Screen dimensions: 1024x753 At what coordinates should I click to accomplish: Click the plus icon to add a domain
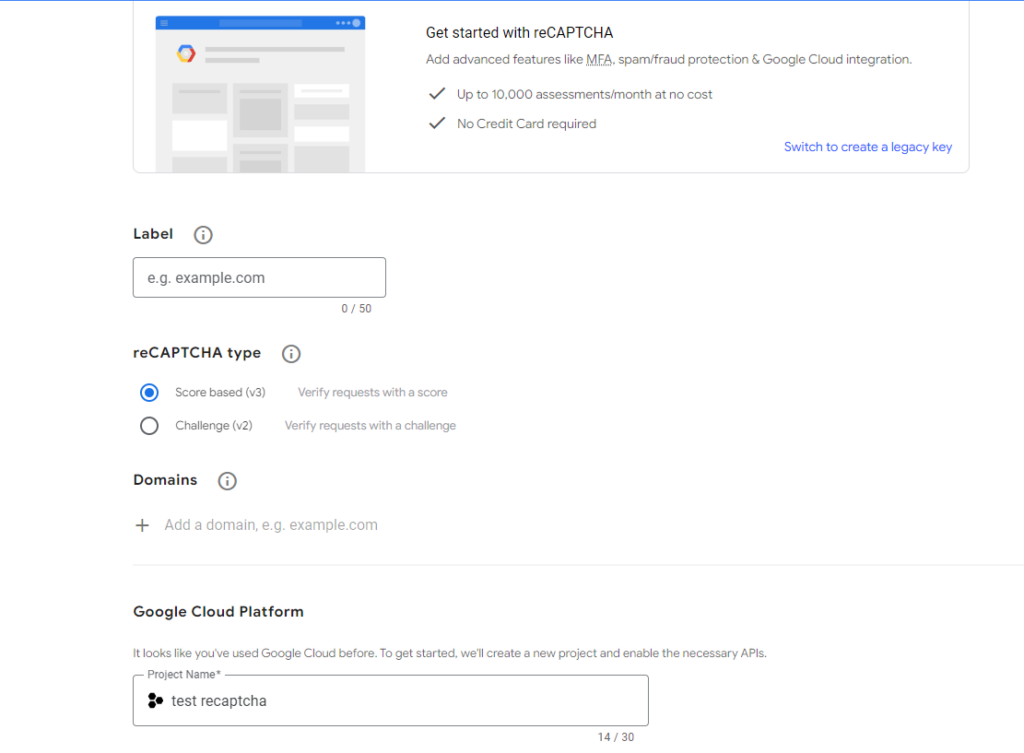(142, 525)
